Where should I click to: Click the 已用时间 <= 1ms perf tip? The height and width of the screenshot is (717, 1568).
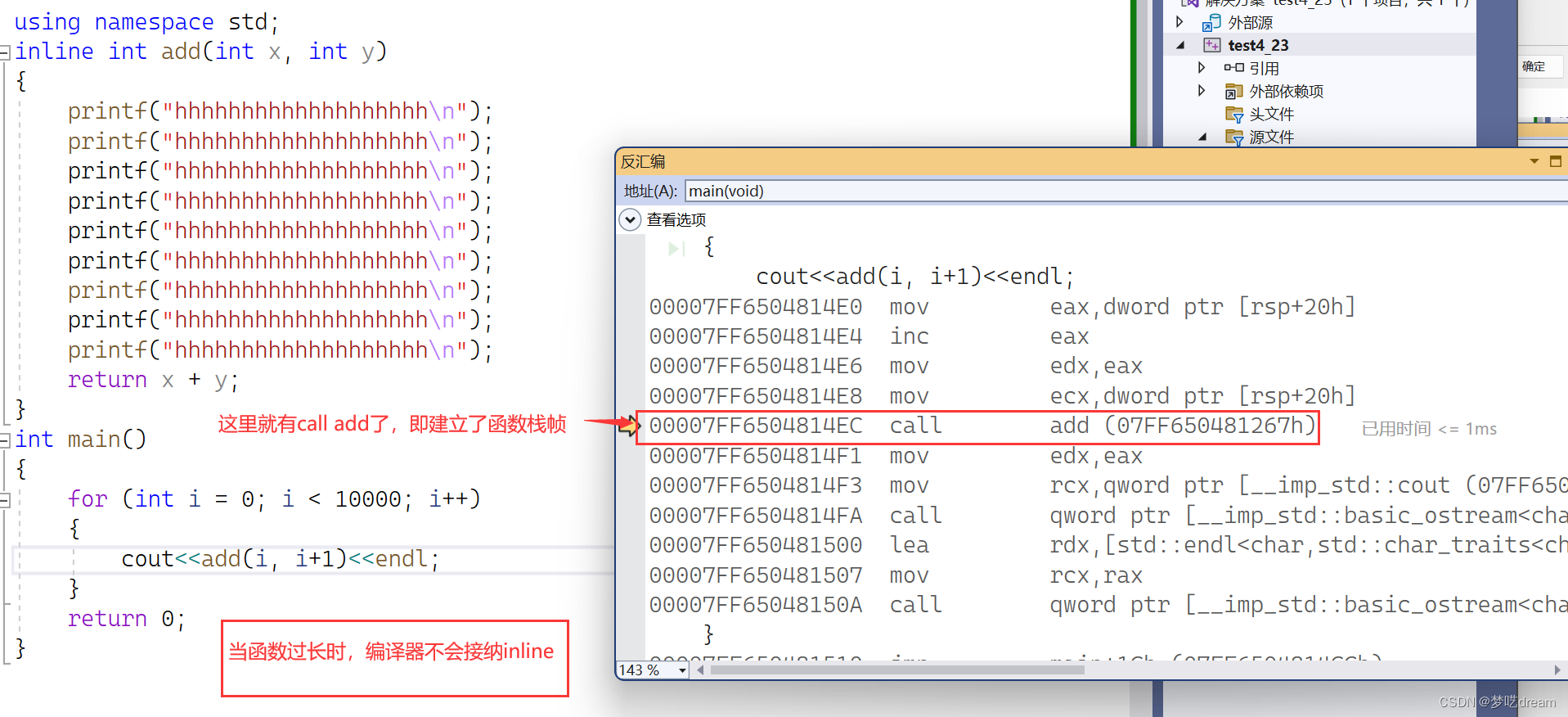coord(1429,429)
